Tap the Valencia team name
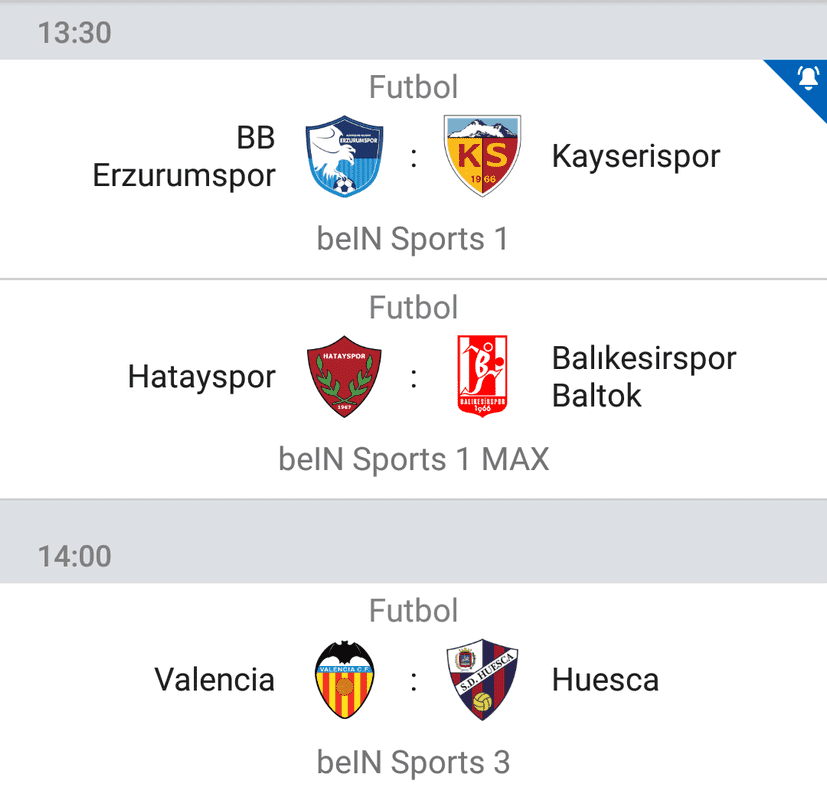The height and width of the screenshot is (800, 827). point(214,679)
